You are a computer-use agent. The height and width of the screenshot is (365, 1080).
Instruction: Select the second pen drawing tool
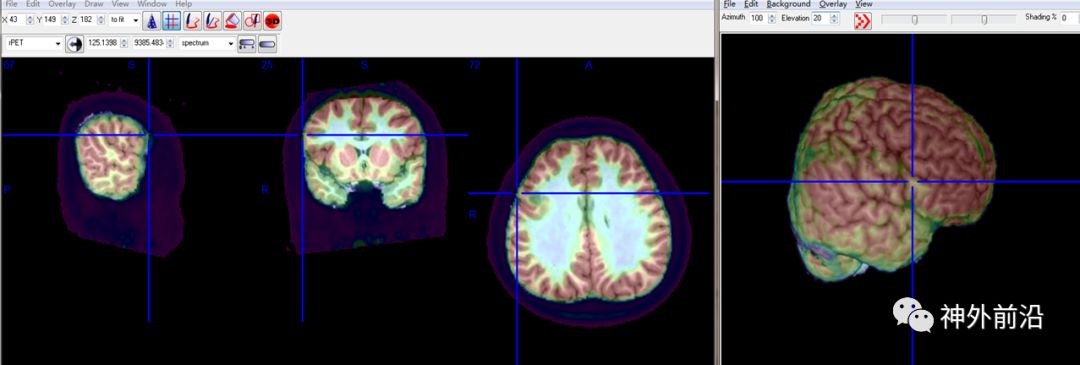click(212, 21)
